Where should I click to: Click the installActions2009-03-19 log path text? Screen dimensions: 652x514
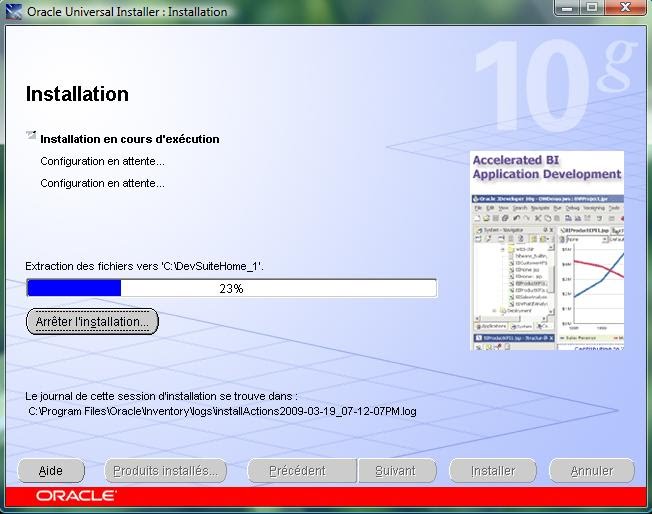pyautogui.click(x=222, y=411)
